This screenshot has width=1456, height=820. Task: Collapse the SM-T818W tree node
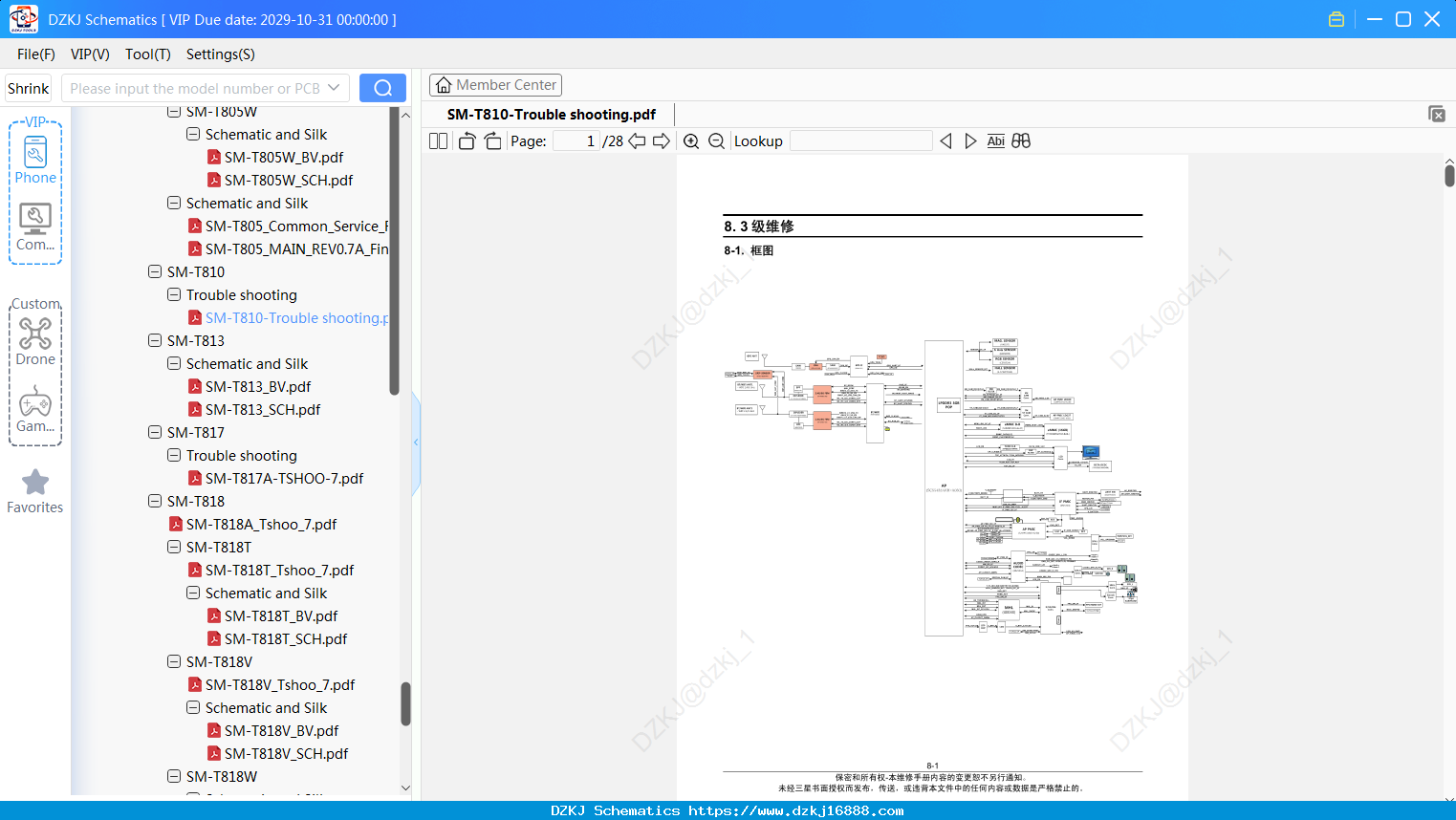pyautogui.click(x=174, y=776)
